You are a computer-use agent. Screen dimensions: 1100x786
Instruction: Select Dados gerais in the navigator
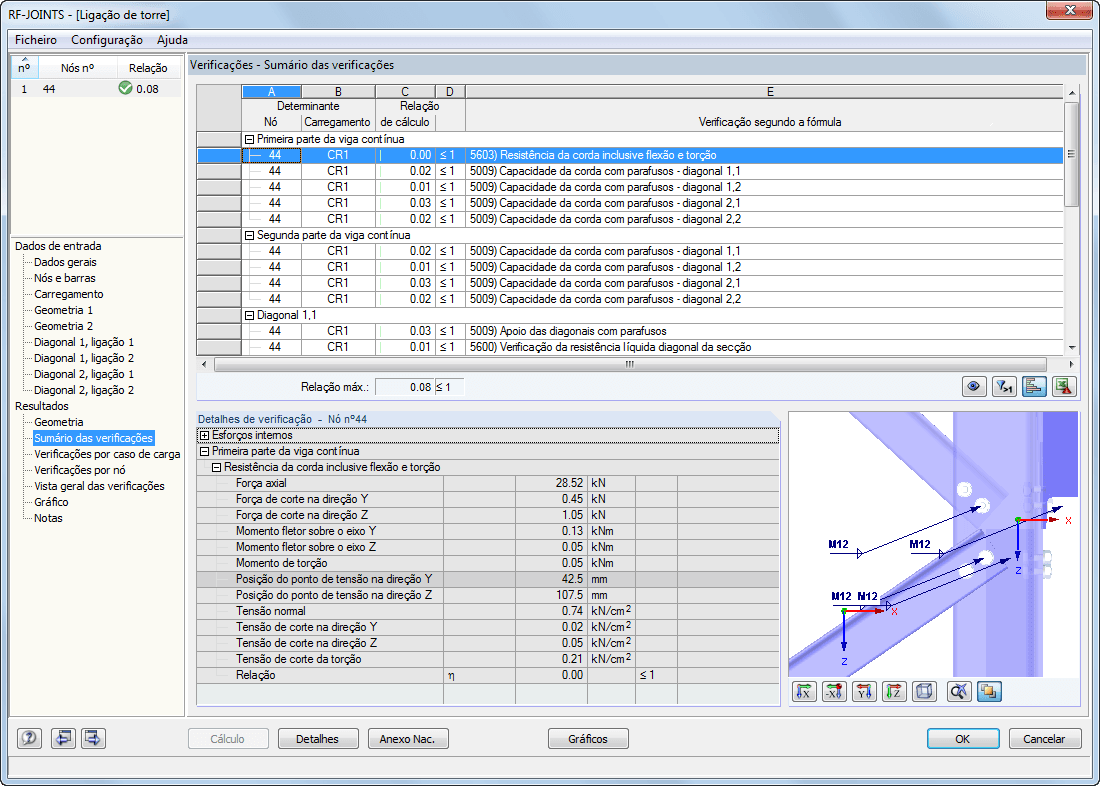[65, 262]
